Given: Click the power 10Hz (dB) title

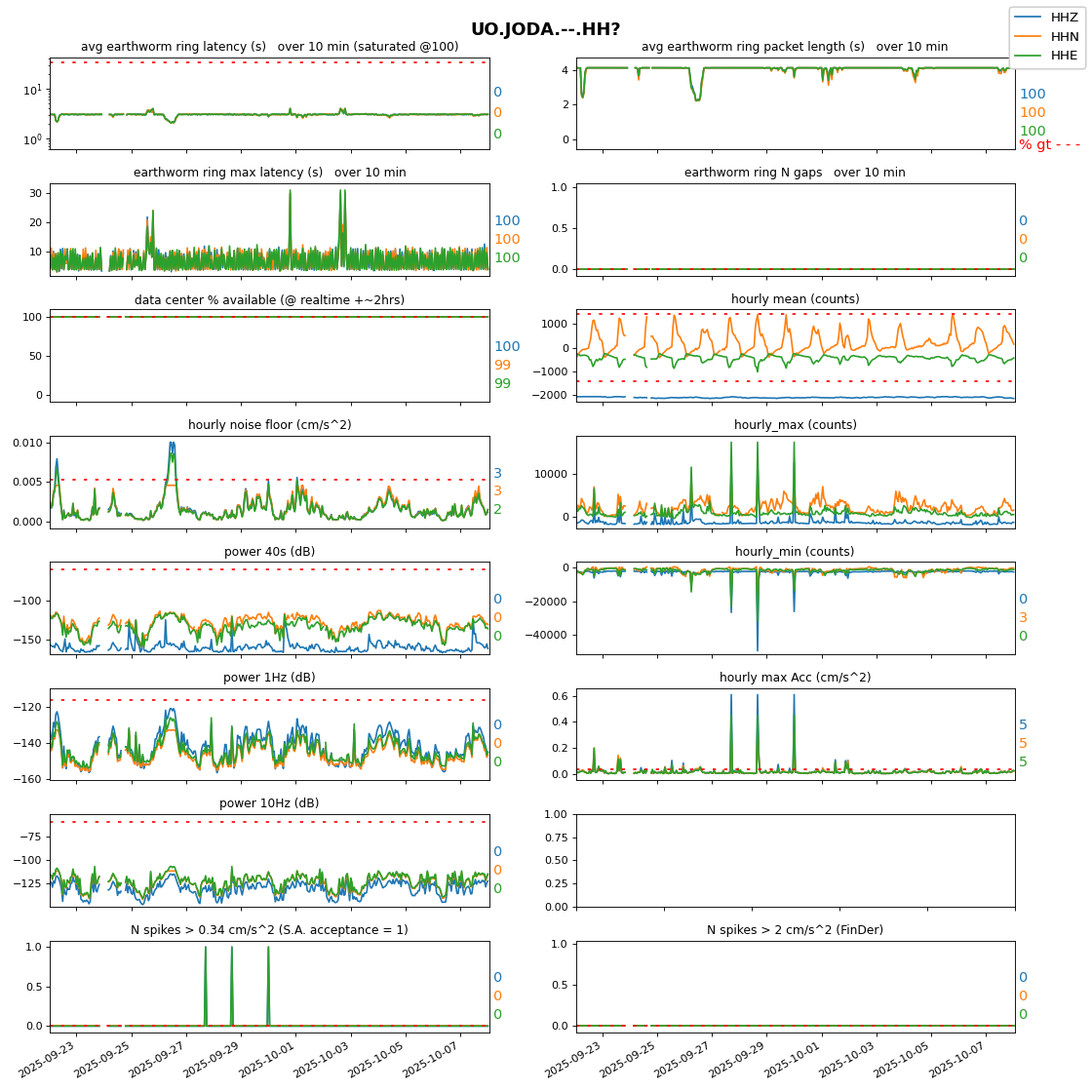Looking at the screenshot, I should pos(269,803).
